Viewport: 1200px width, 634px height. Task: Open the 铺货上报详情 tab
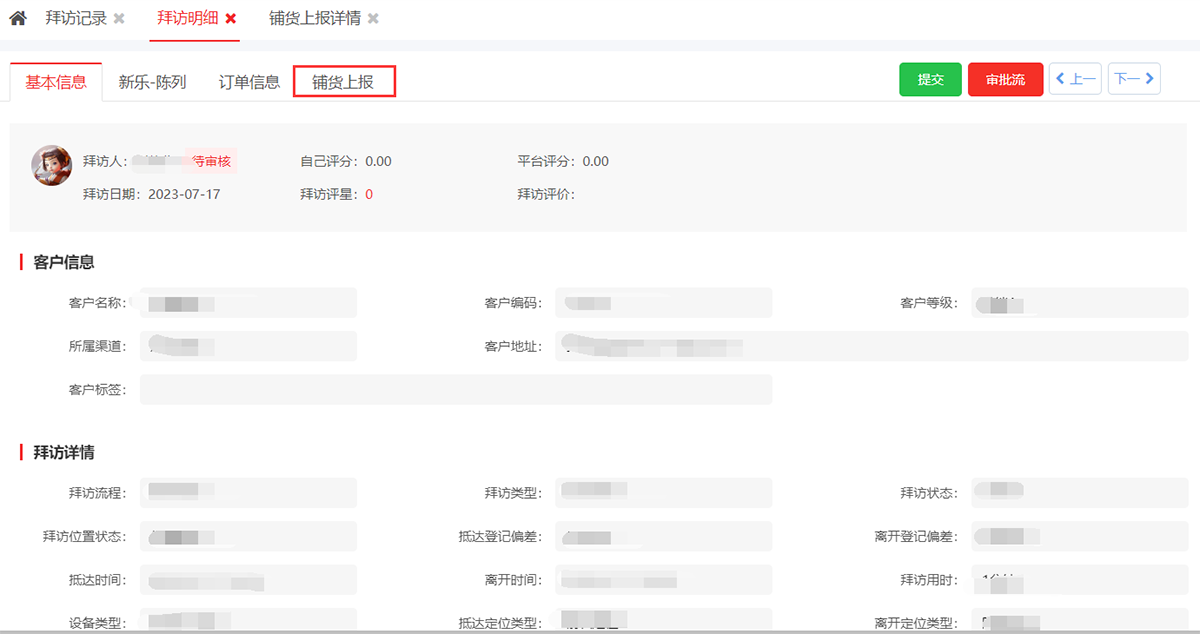(x=314, y=19)
